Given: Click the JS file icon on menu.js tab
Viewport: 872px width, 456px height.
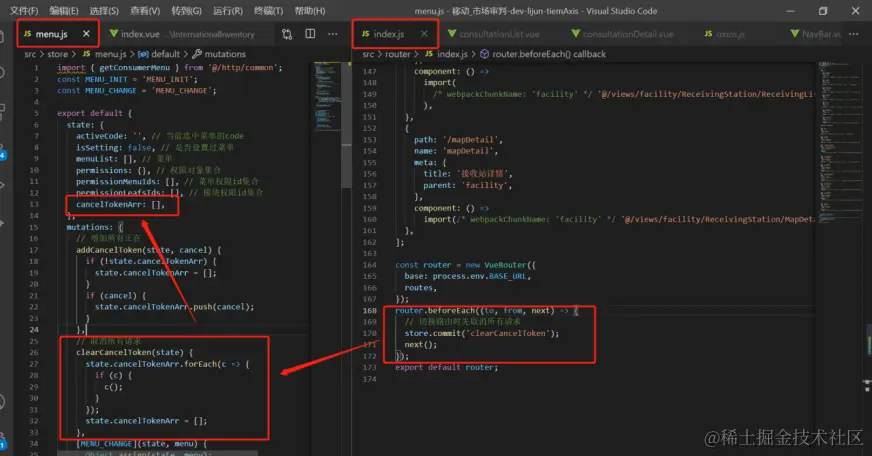Looking at the screenshot, I should 27,34.
